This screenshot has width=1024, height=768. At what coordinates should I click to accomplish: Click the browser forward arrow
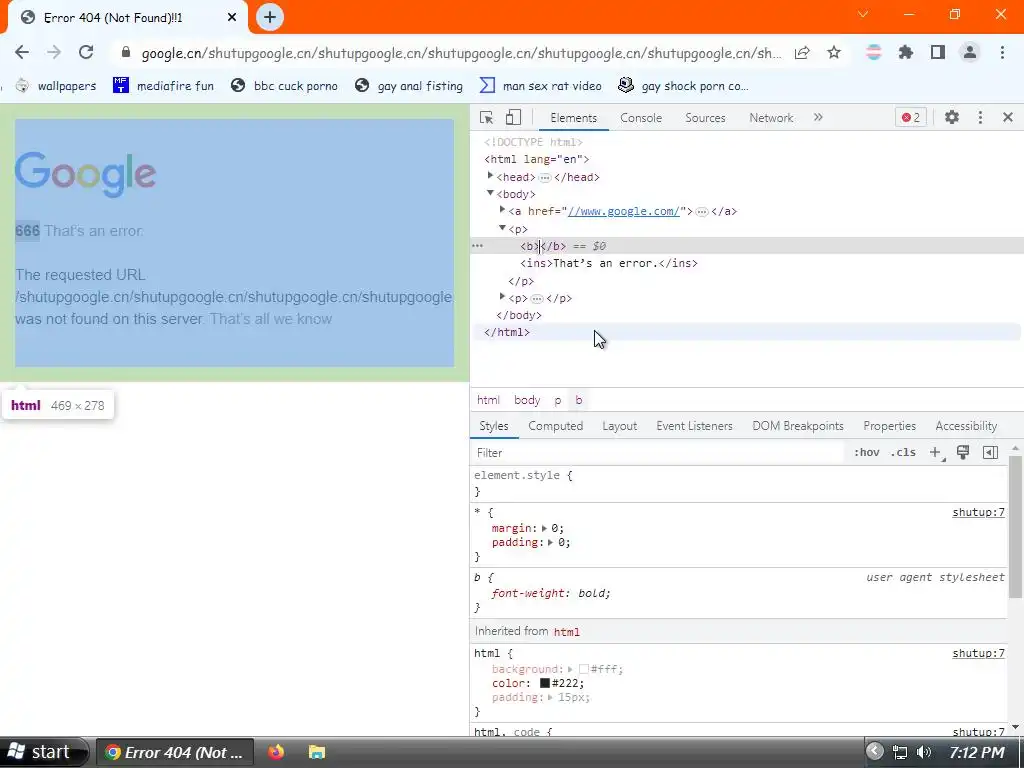[x=54, y=52]
